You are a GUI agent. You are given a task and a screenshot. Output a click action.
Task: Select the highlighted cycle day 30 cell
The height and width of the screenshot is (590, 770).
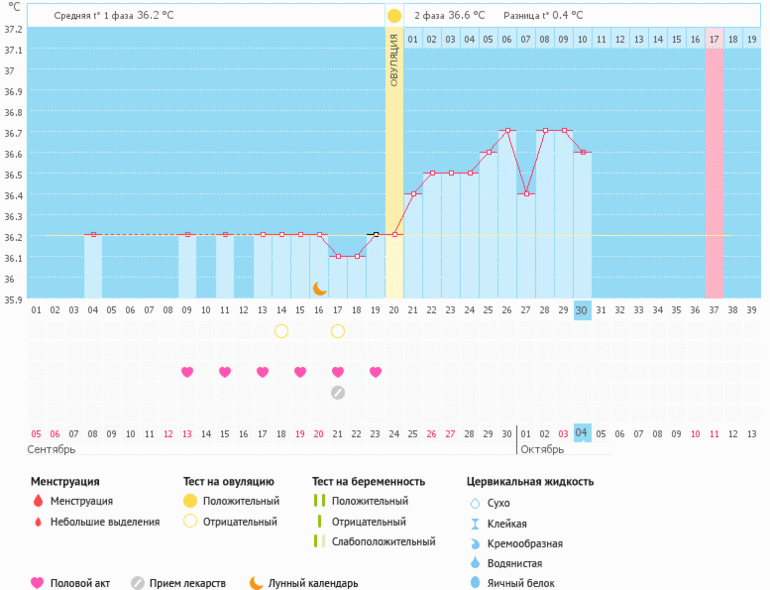coord(582,311)
